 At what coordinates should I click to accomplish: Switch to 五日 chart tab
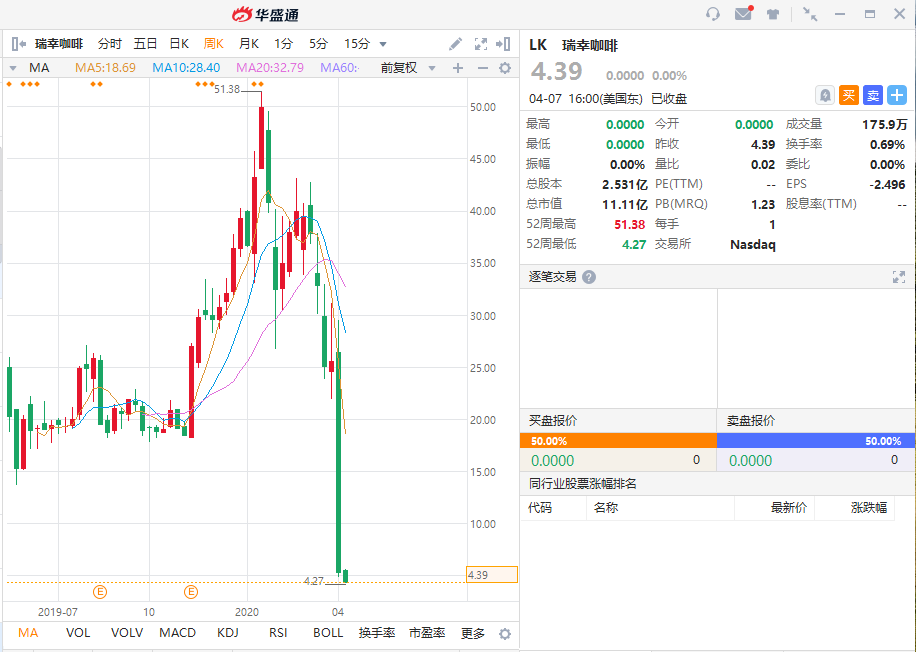click(x=145, y=44)
